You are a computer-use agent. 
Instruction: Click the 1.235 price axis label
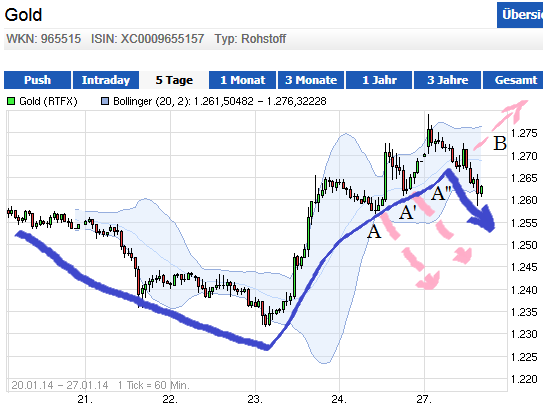point(524,312)
